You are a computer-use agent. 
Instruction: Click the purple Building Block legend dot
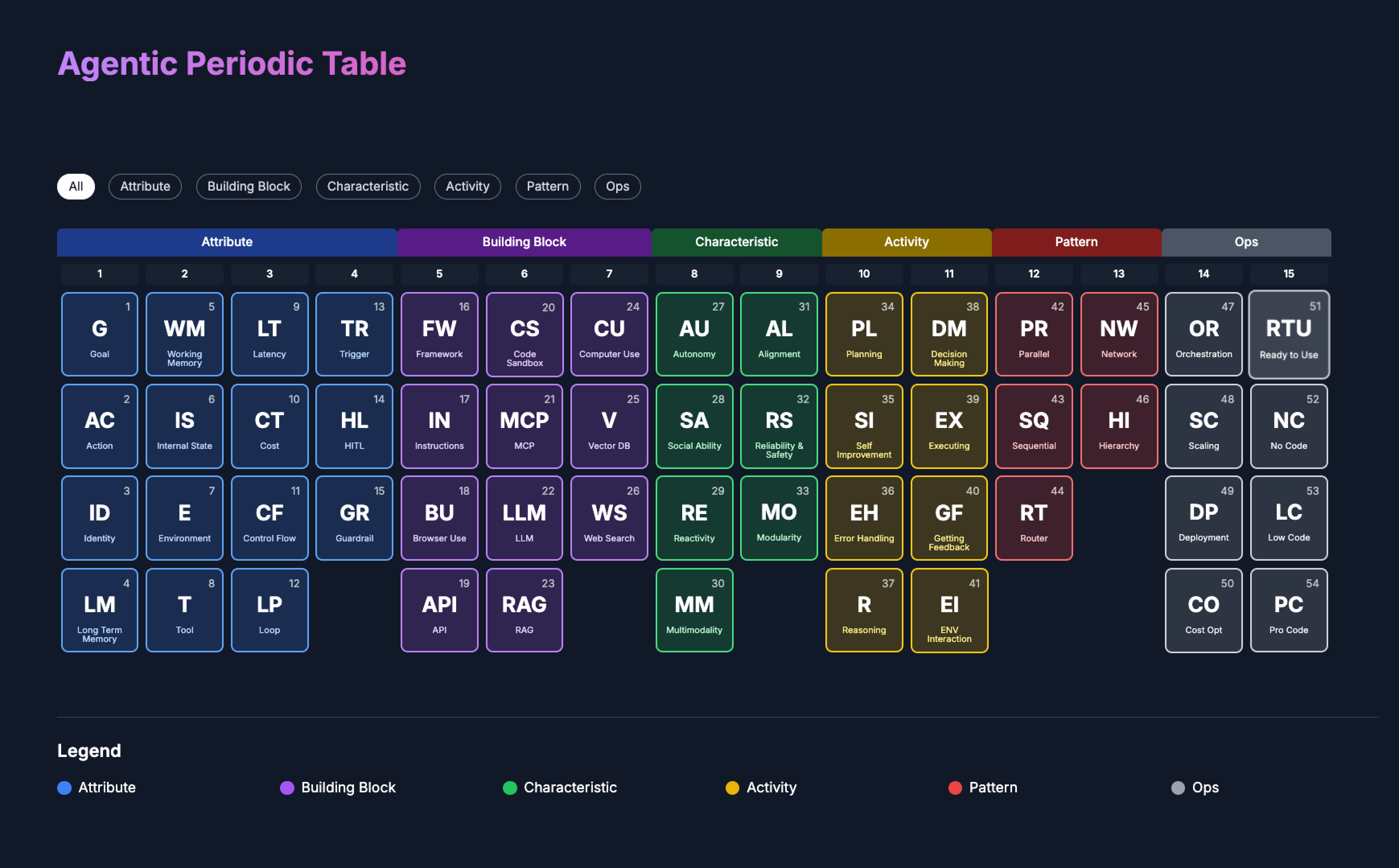pos(287,788)
